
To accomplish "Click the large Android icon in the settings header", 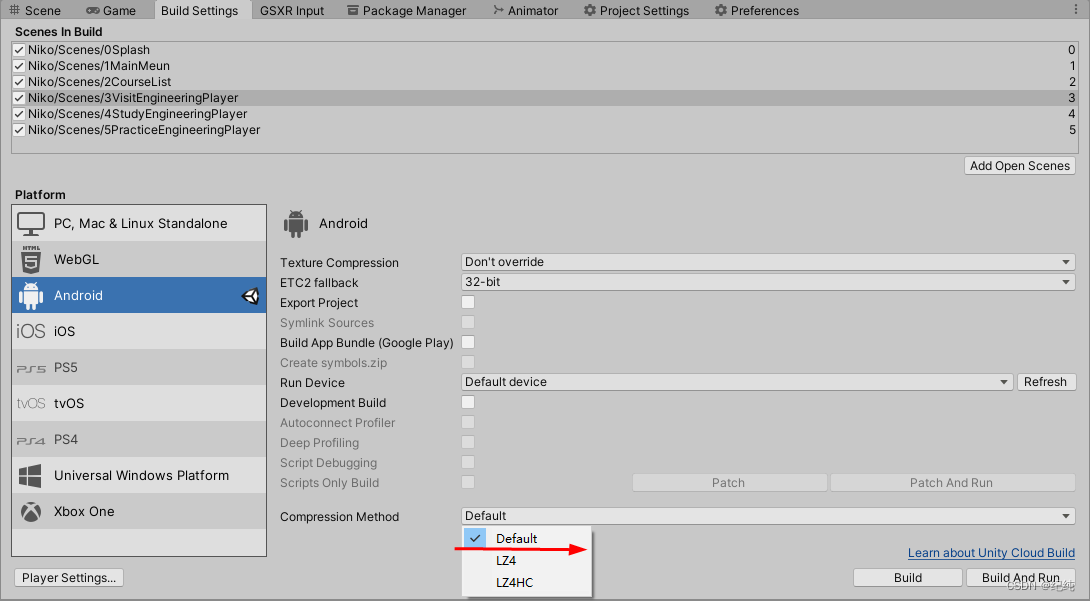I will (296, 224).
